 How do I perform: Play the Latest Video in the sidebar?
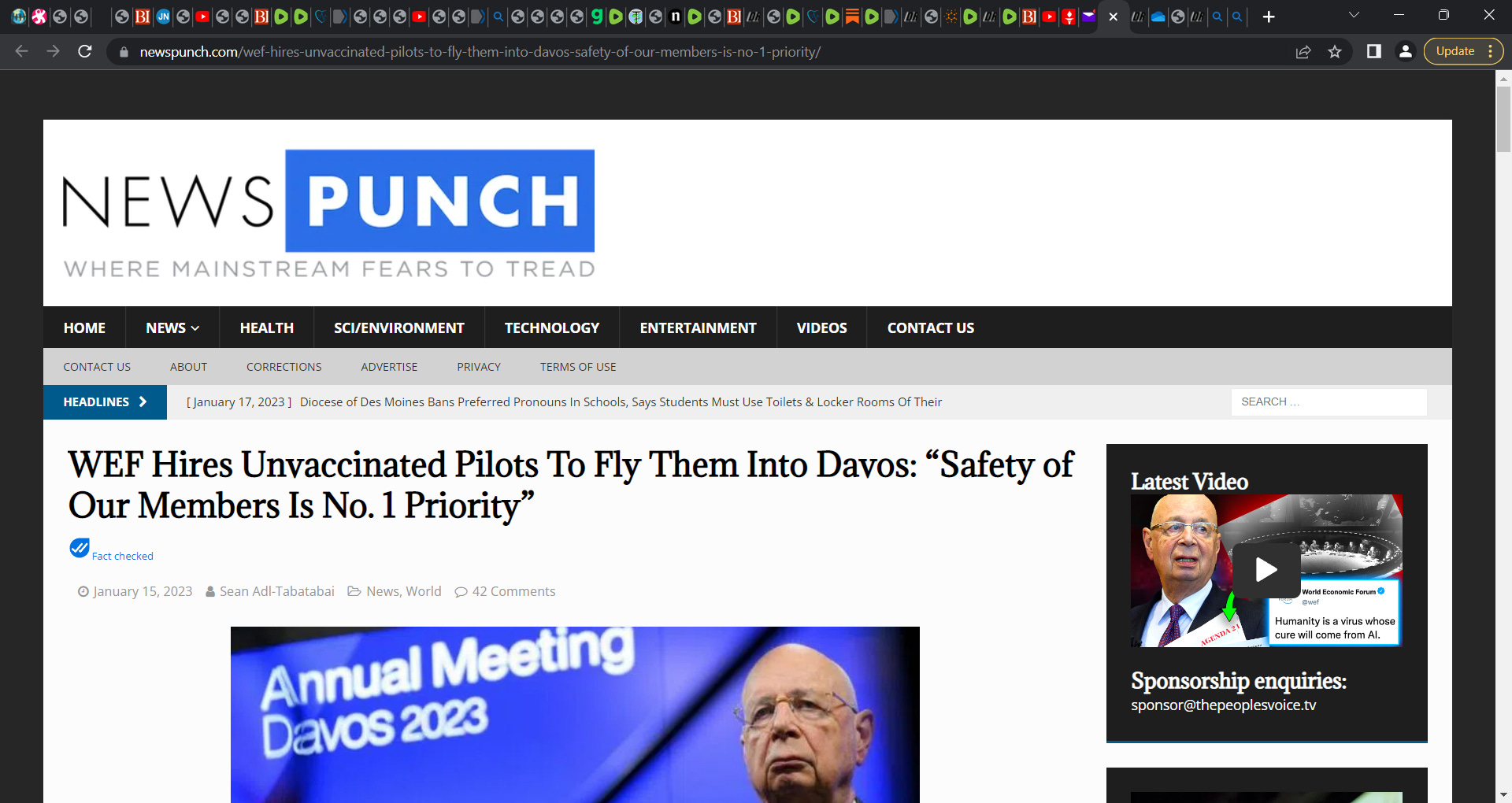pyautogui.click(x=1266, y=569)
